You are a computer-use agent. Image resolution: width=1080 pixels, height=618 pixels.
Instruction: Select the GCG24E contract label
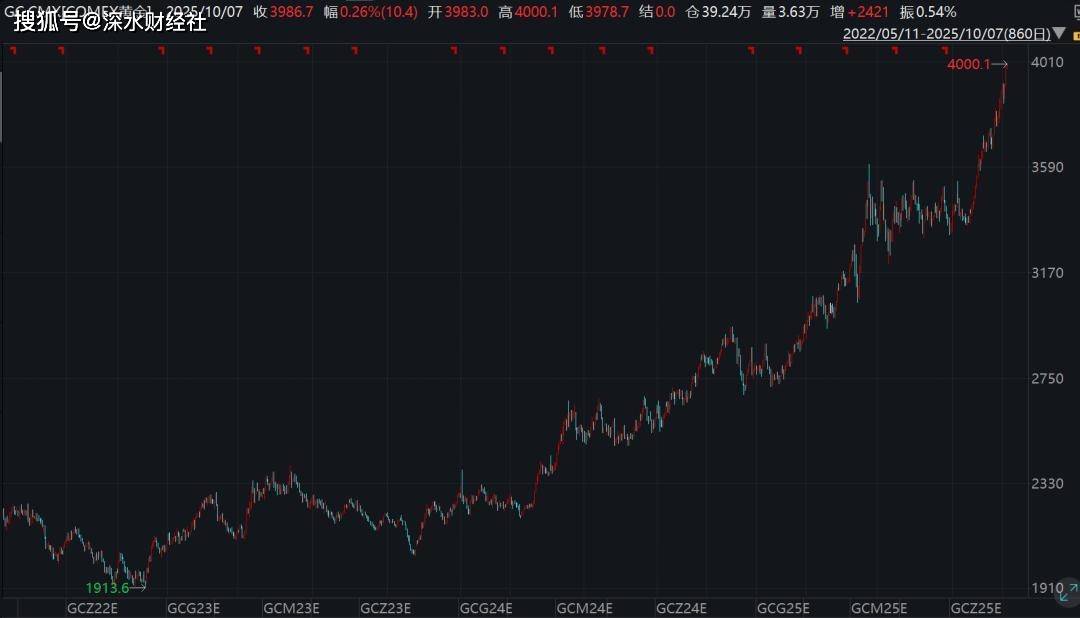486,608
